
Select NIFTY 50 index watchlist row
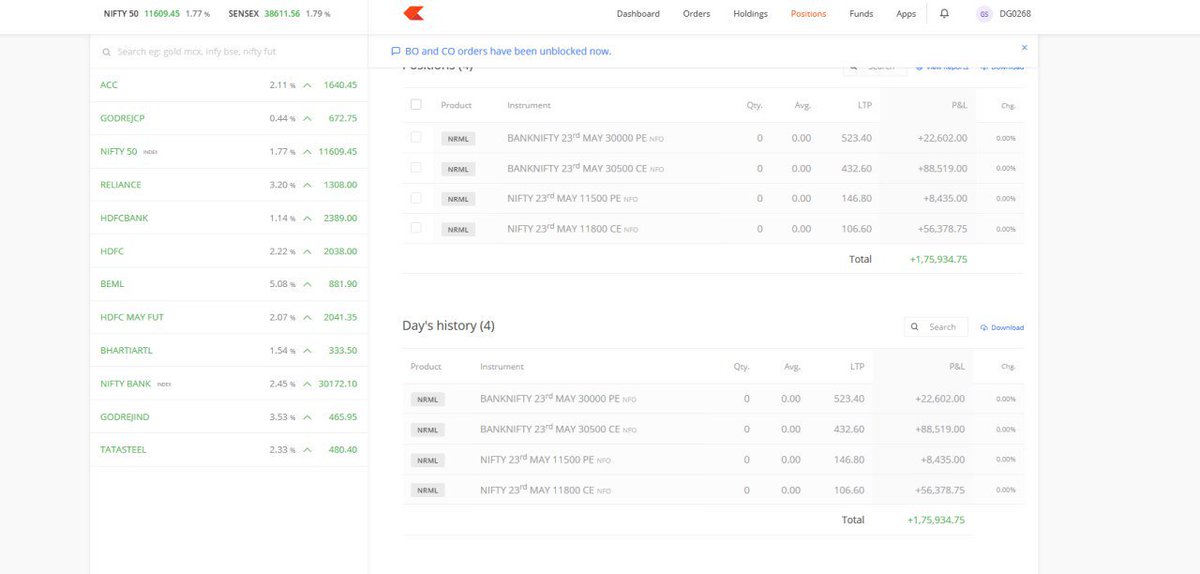[229, 151]
